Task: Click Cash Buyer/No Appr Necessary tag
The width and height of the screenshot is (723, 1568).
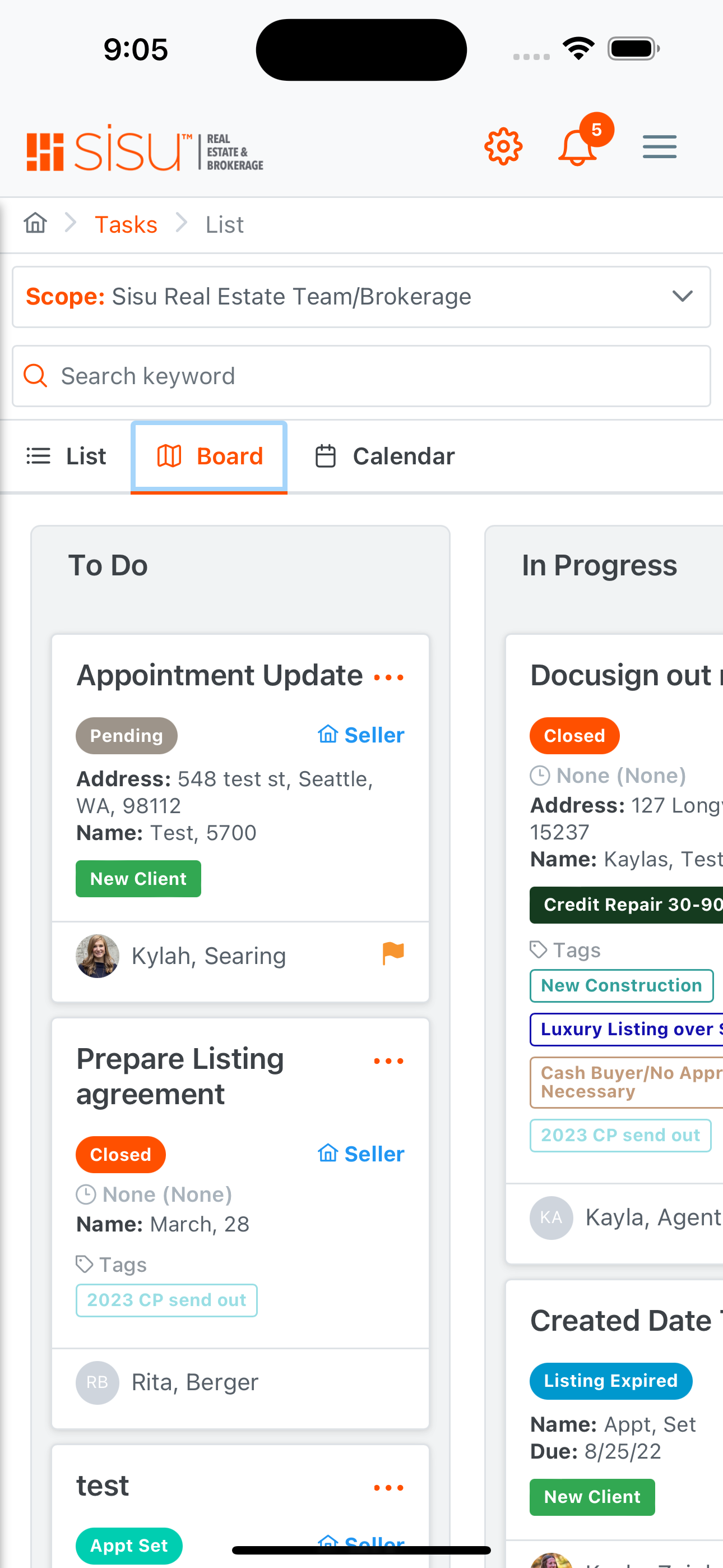Action: pos(626,1083)
